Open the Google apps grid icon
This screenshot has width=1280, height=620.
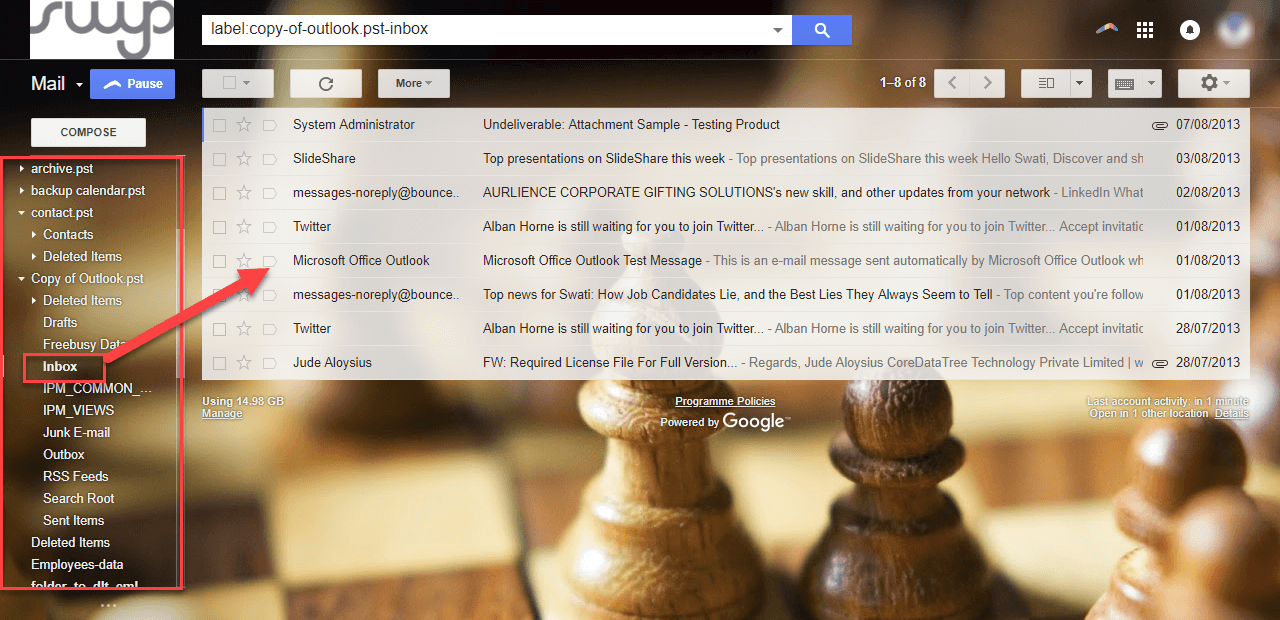[x=1146, y=30]
